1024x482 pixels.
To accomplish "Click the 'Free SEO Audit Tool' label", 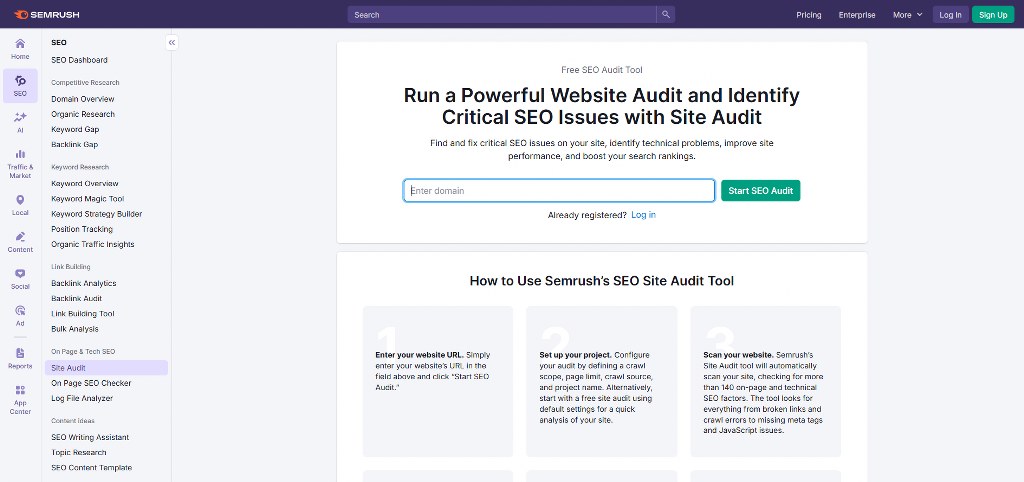I will (x=601, y=70).
